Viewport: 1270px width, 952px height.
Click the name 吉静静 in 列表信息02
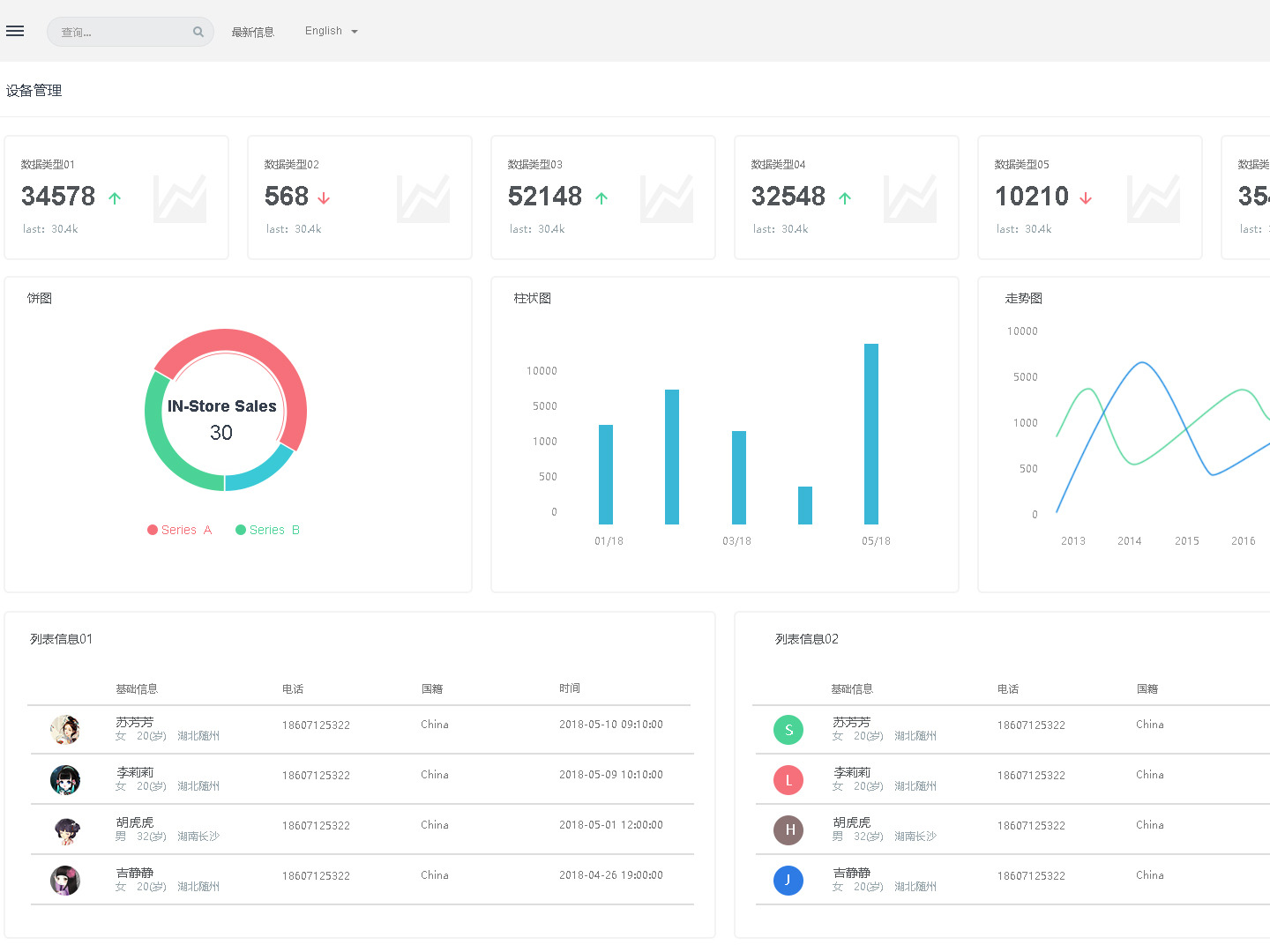[x=852, y=873]
